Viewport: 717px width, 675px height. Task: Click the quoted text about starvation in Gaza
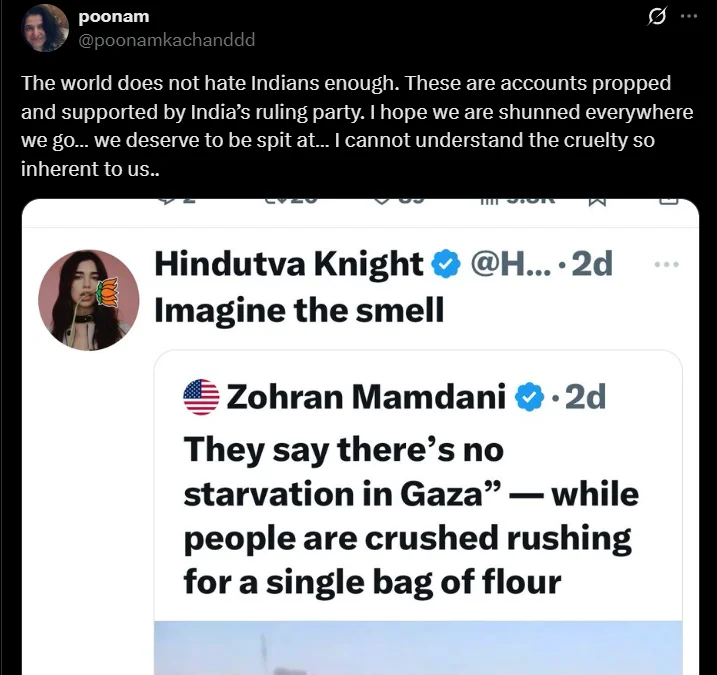[x=410, y=515]
